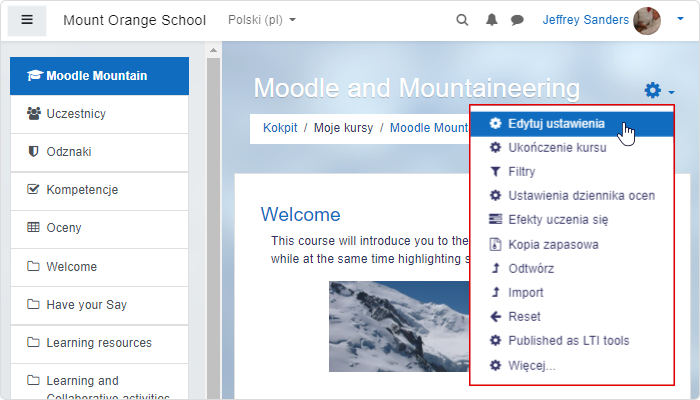Go to Have your Say section
Viewport: 700px width, 400px height.
click(x=100, y=305)
